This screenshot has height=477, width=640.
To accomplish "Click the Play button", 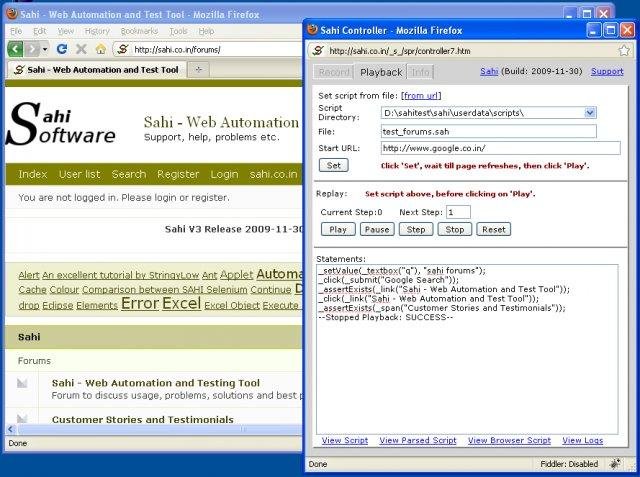I will [x=338, y=229].
